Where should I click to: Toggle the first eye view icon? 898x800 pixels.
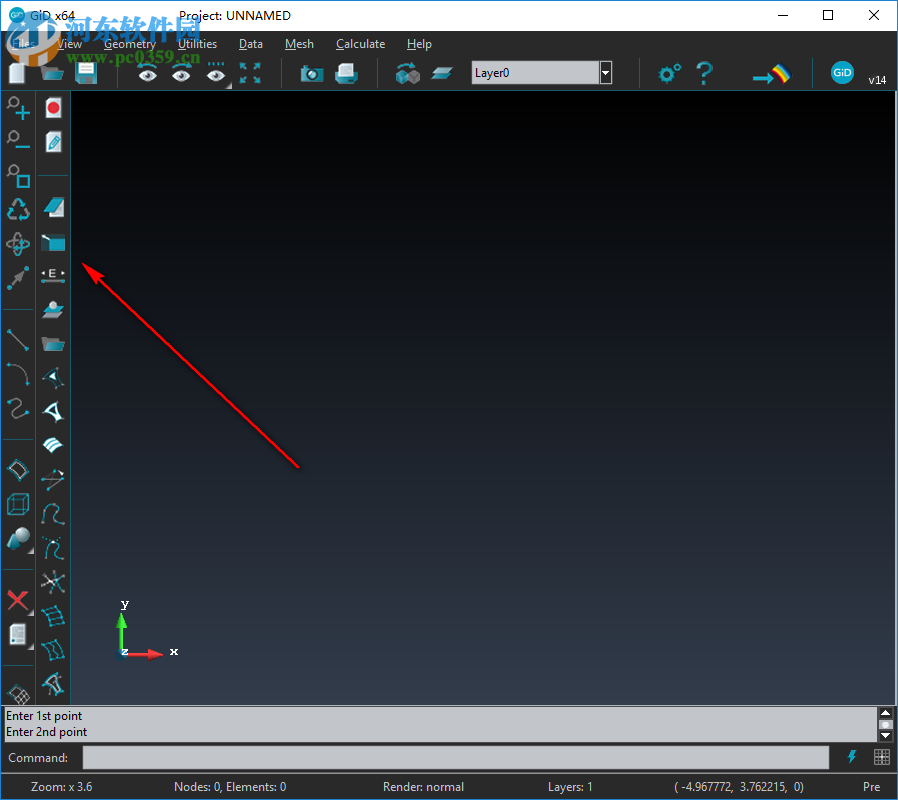(147, 73)
